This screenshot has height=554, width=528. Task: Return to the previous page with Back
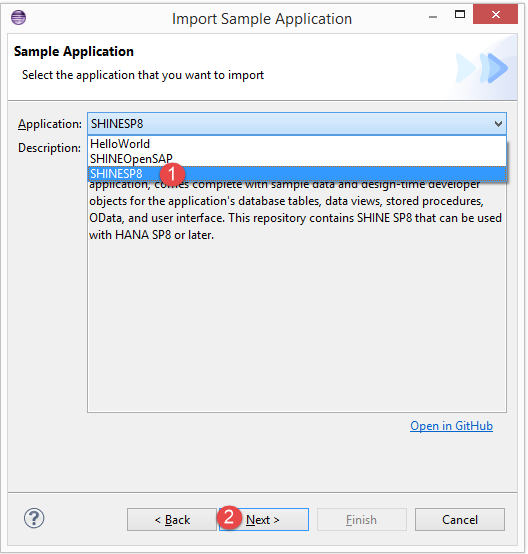pos(172,520)
